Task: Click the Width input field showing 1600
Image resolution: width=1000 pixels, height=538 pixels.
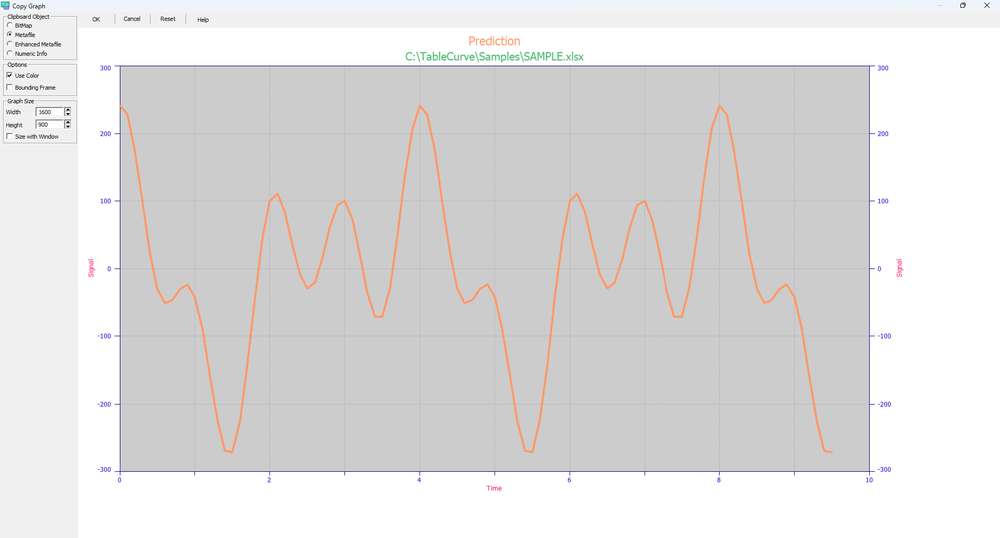Action: click(x=50, y=112)
